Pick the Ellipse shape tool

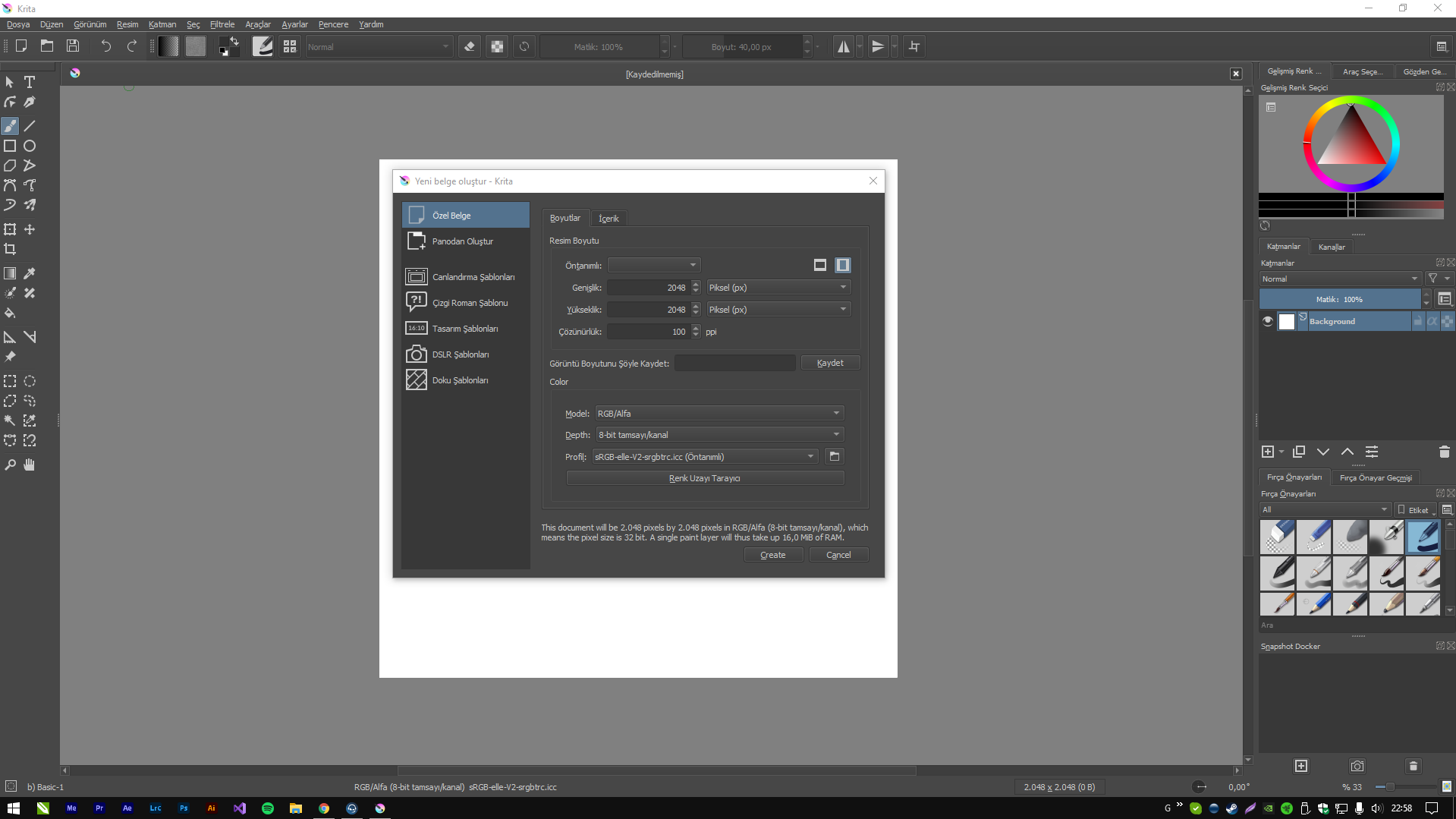pyautogui.click(x=30, y=146)
